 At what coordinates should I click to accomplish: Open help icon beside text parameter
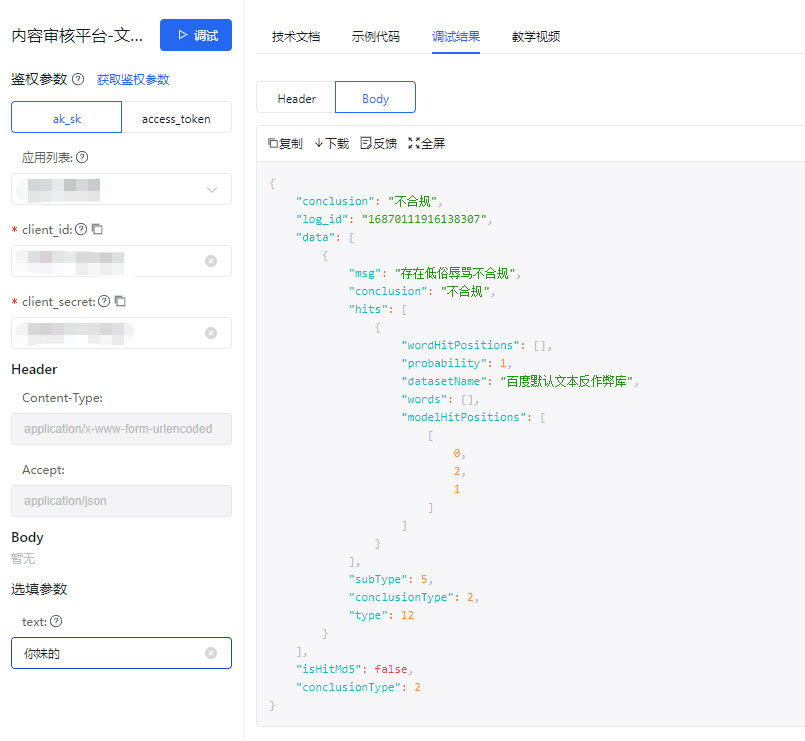coord(56,621)
